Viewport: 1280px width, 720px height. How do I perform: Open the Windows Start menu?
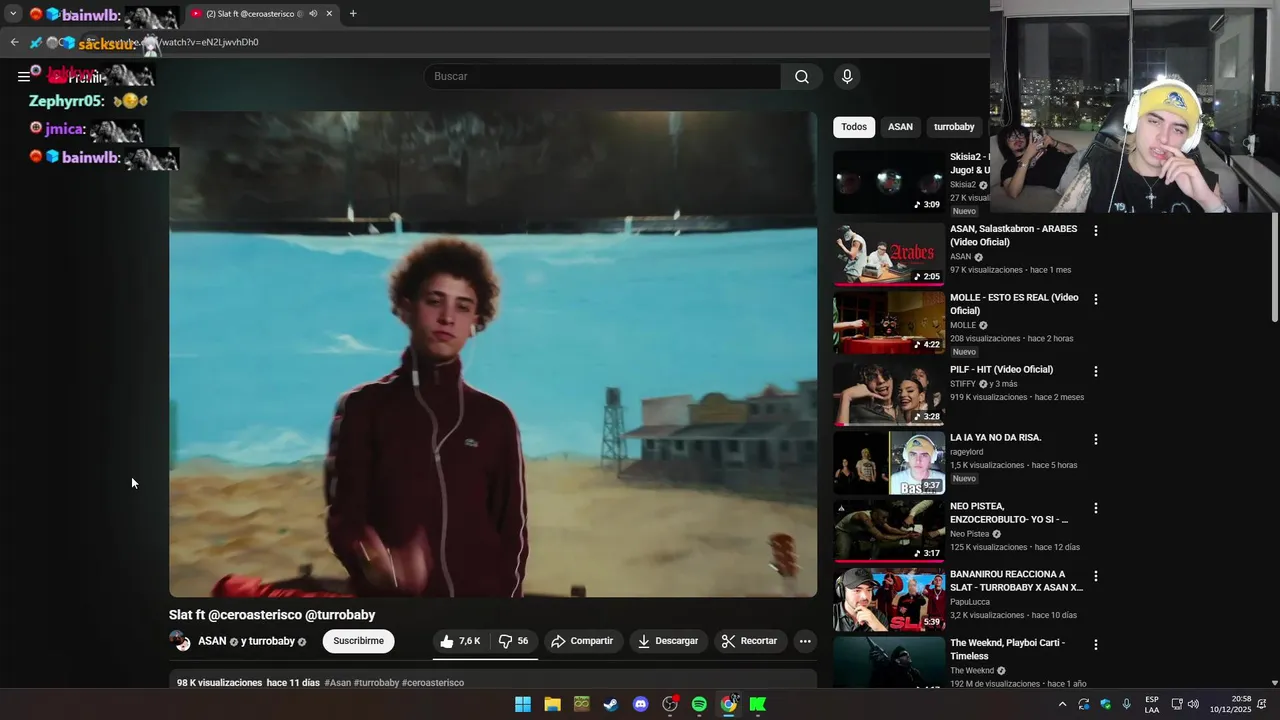[x=523, y=704]
